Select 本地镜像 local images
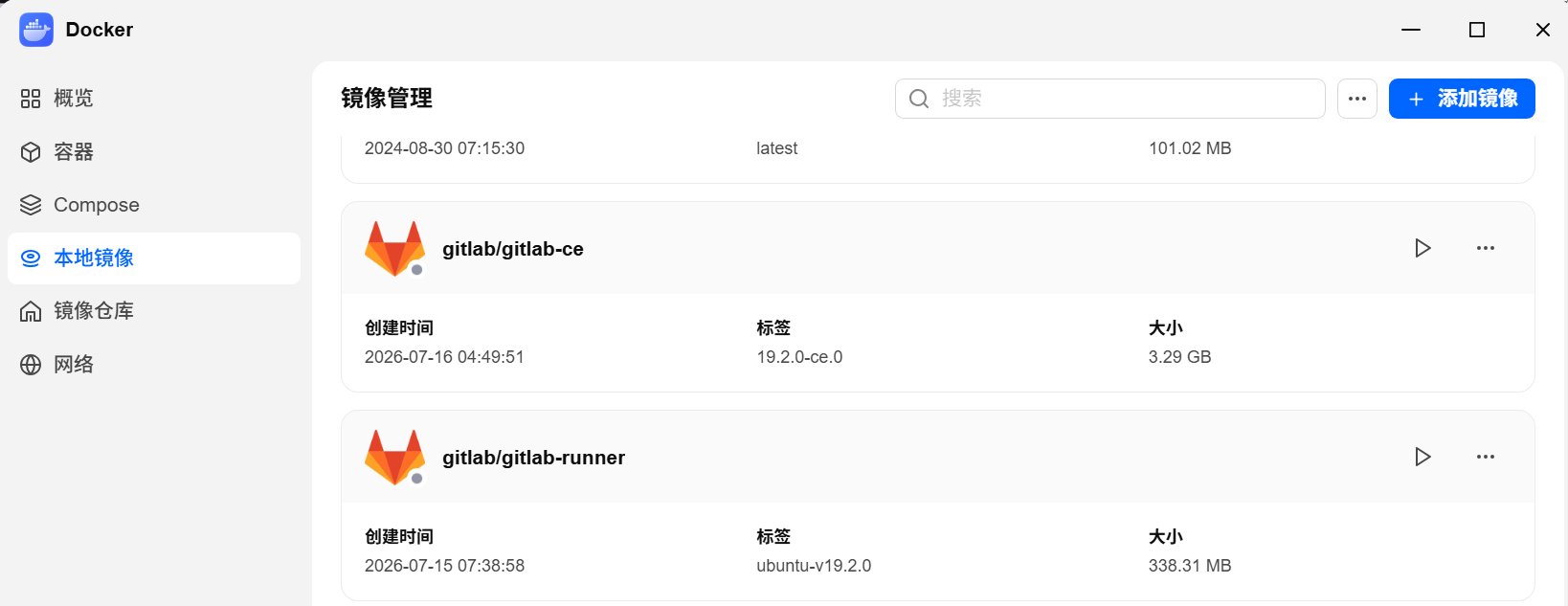Screen dimensions: 1568x606 point(153,258)
